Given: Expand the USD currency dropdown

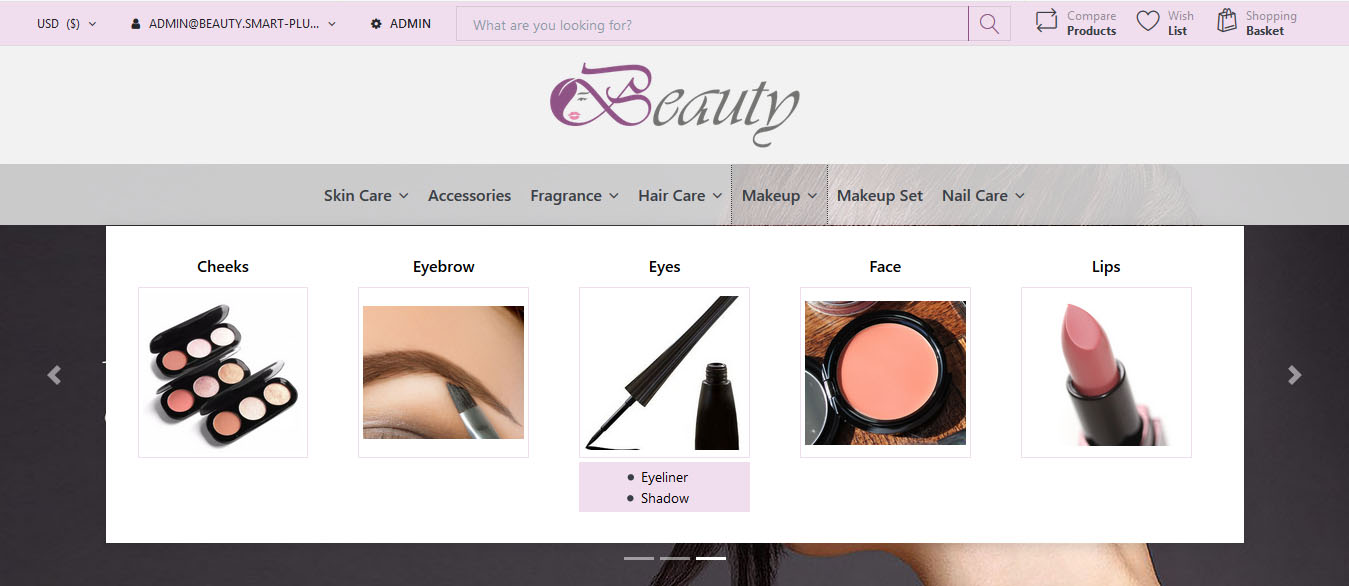Looking at the screenshot, I should pyautogui.click(x=66, y=24).
